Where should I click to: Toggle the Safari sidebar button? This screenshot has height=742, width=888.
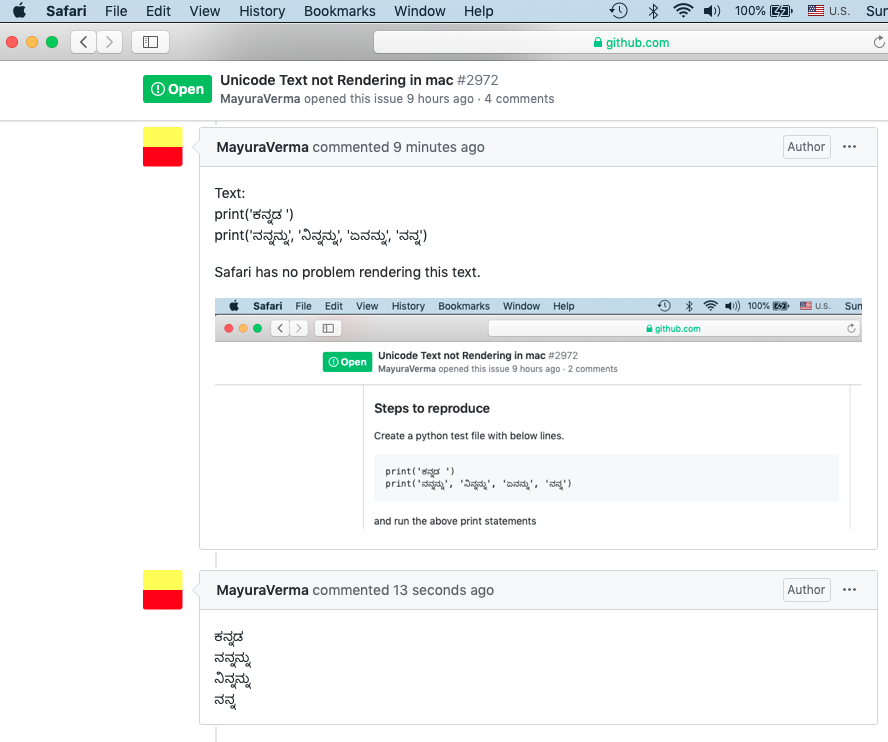point(150,42)
